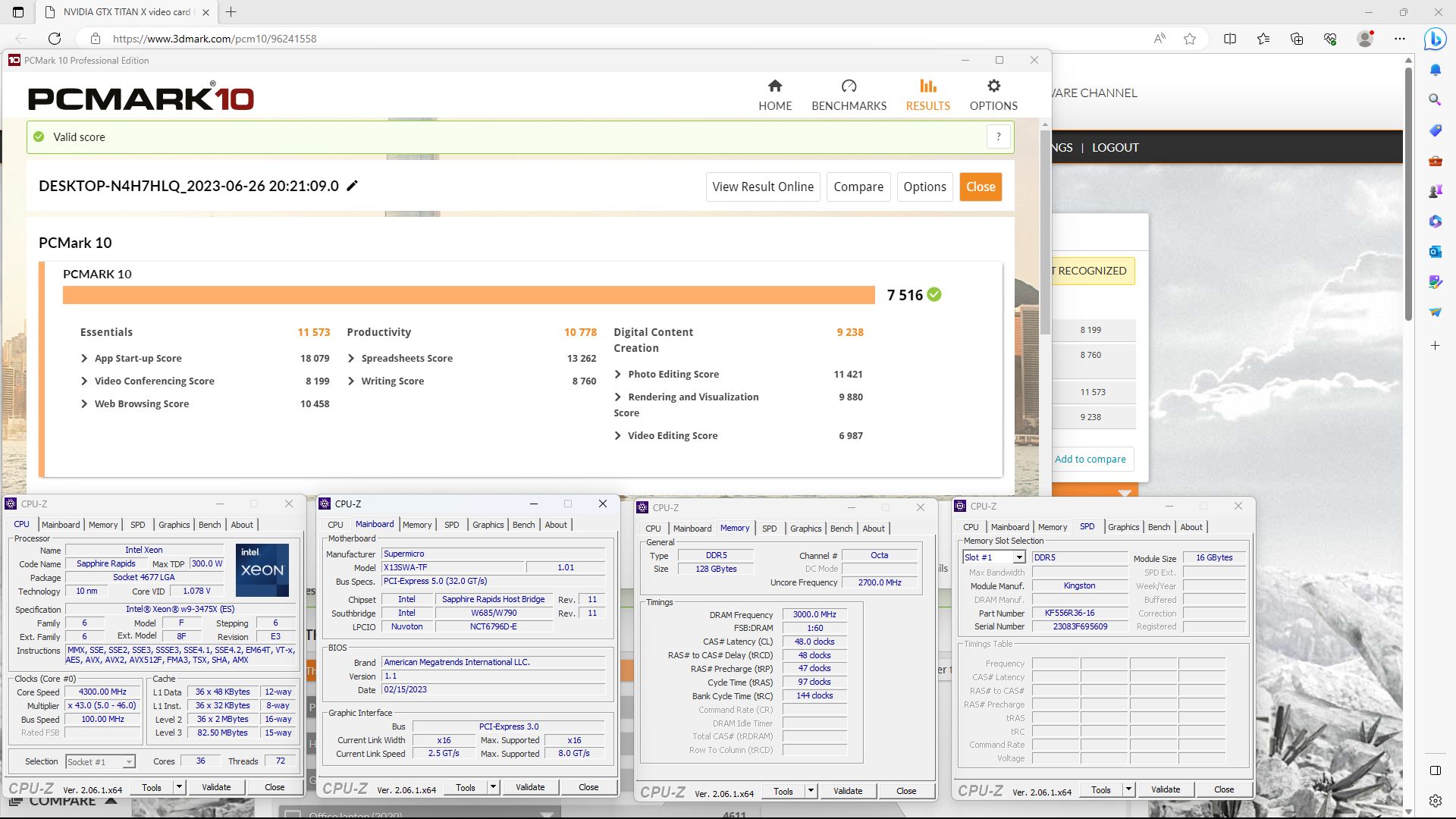
Task: Click sidebar settings gear at bottom
Action: pos(1435,801)
